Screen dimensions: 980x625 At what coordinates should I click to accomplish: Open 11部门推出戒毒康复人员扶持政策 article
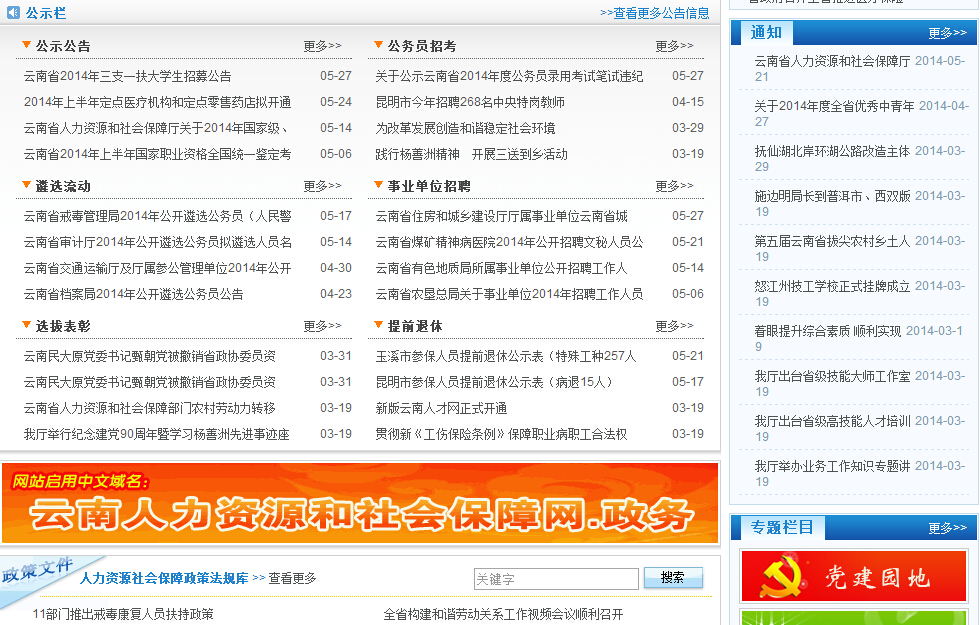pyautogui.click(x=123, y=614)
